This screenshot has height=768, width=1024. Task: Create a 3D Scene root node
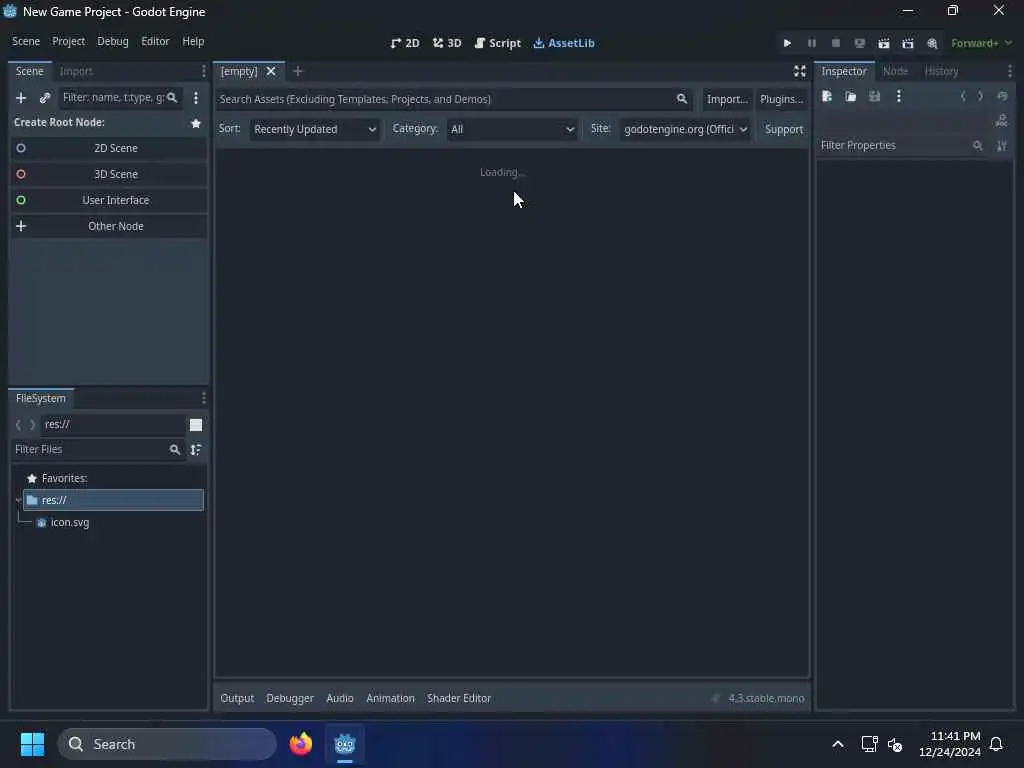pos(108,174)
